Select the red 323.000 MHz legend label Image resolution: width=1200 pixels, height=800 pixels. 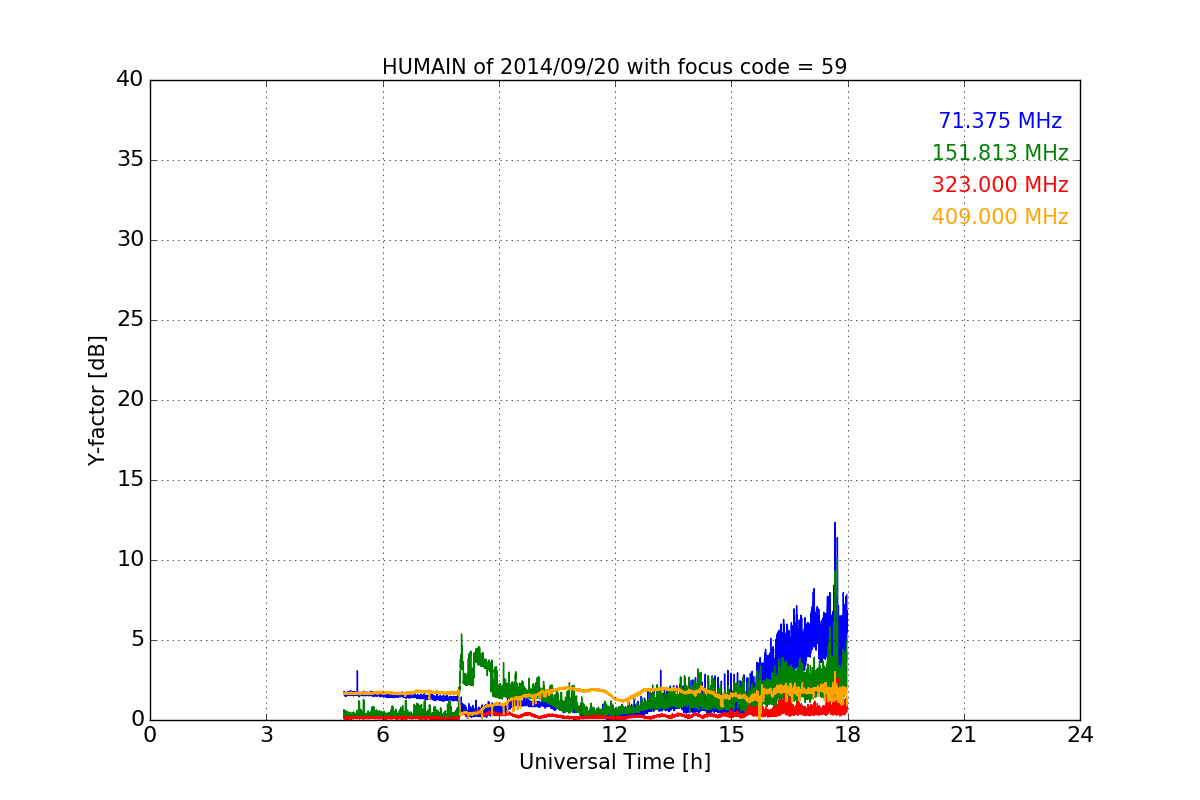click(1000, 185)
